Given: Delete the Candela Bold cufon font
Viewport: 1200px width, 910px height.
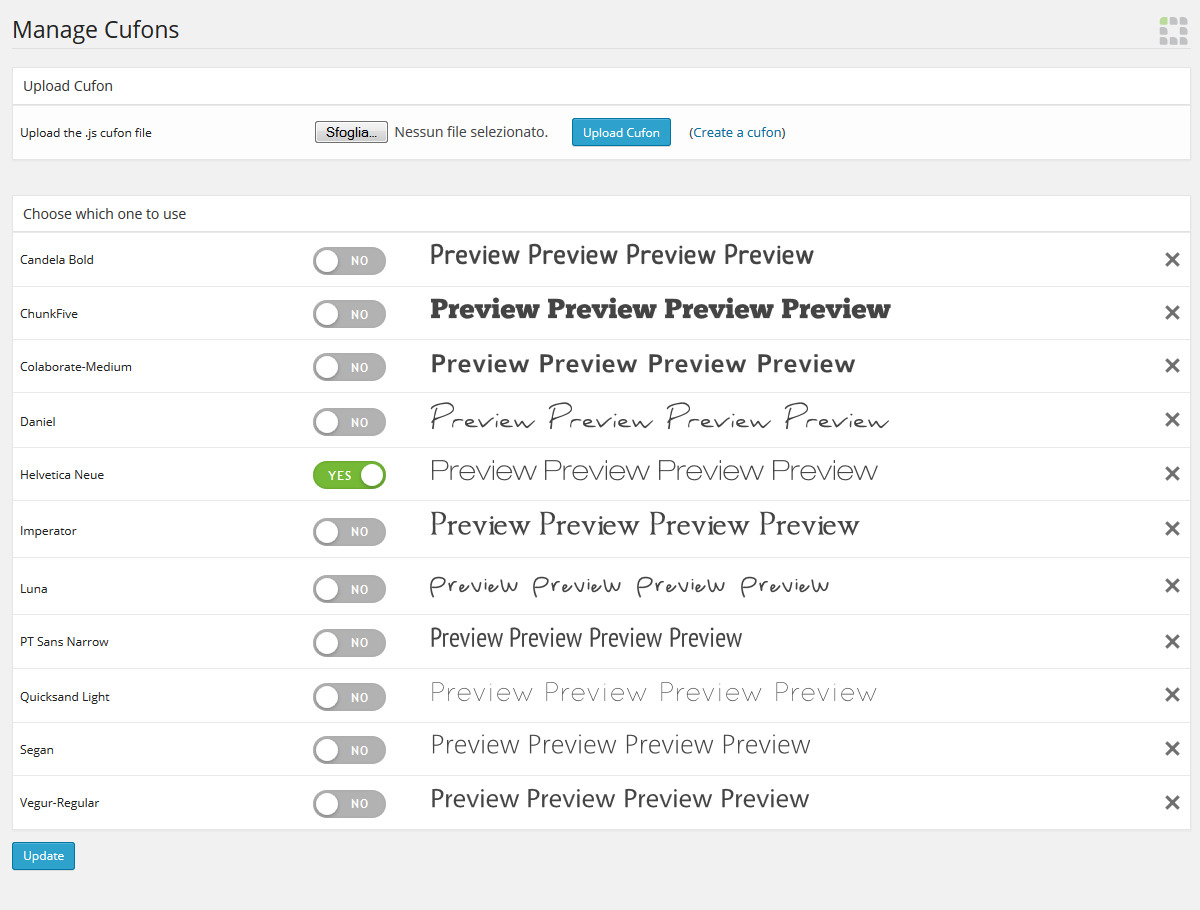Looking at the screenshot, I should pyautogui.click(x=1172, y=260).
